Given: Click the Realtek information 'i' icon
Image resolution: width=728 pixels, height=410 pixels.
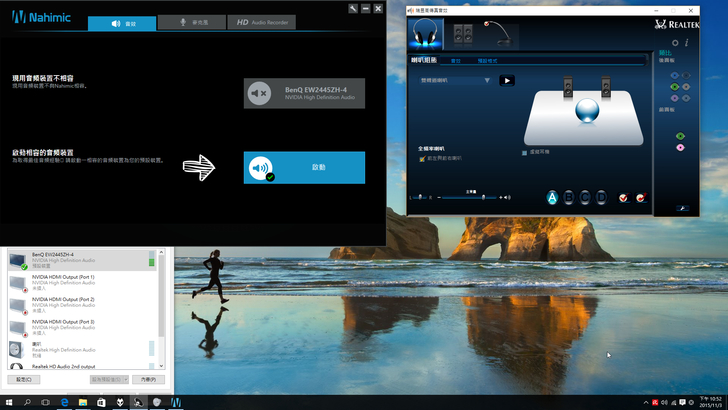Looking at the screenshot, I should 686,43.
